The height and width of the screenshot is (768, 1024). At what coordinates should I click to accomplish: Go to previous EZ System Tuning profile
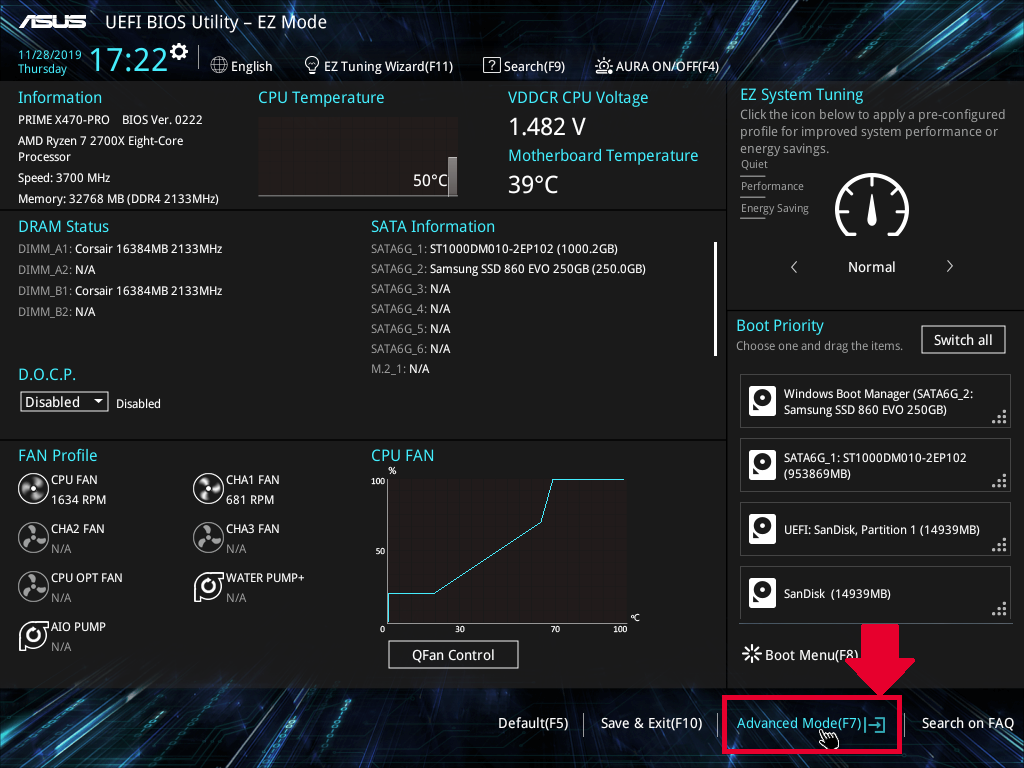pos(794,266)
